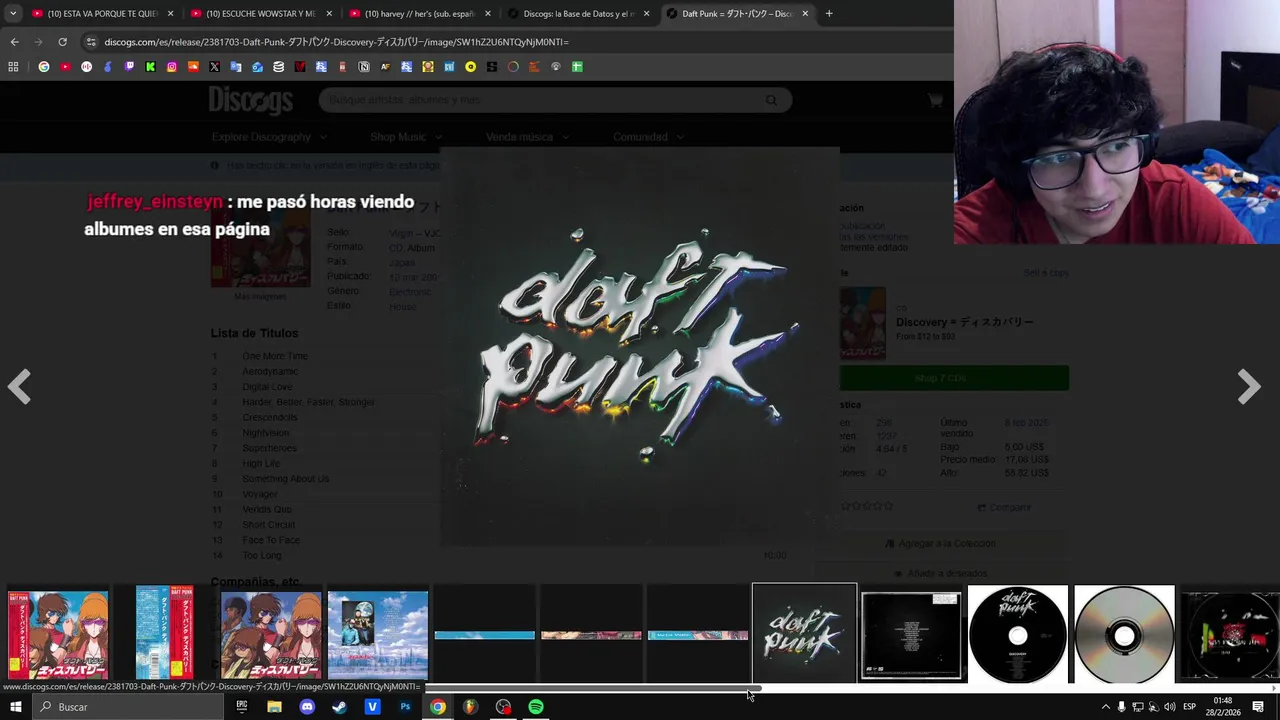Open a new browser tab
The image size is (1280, 720).
(x=829, y=14)
